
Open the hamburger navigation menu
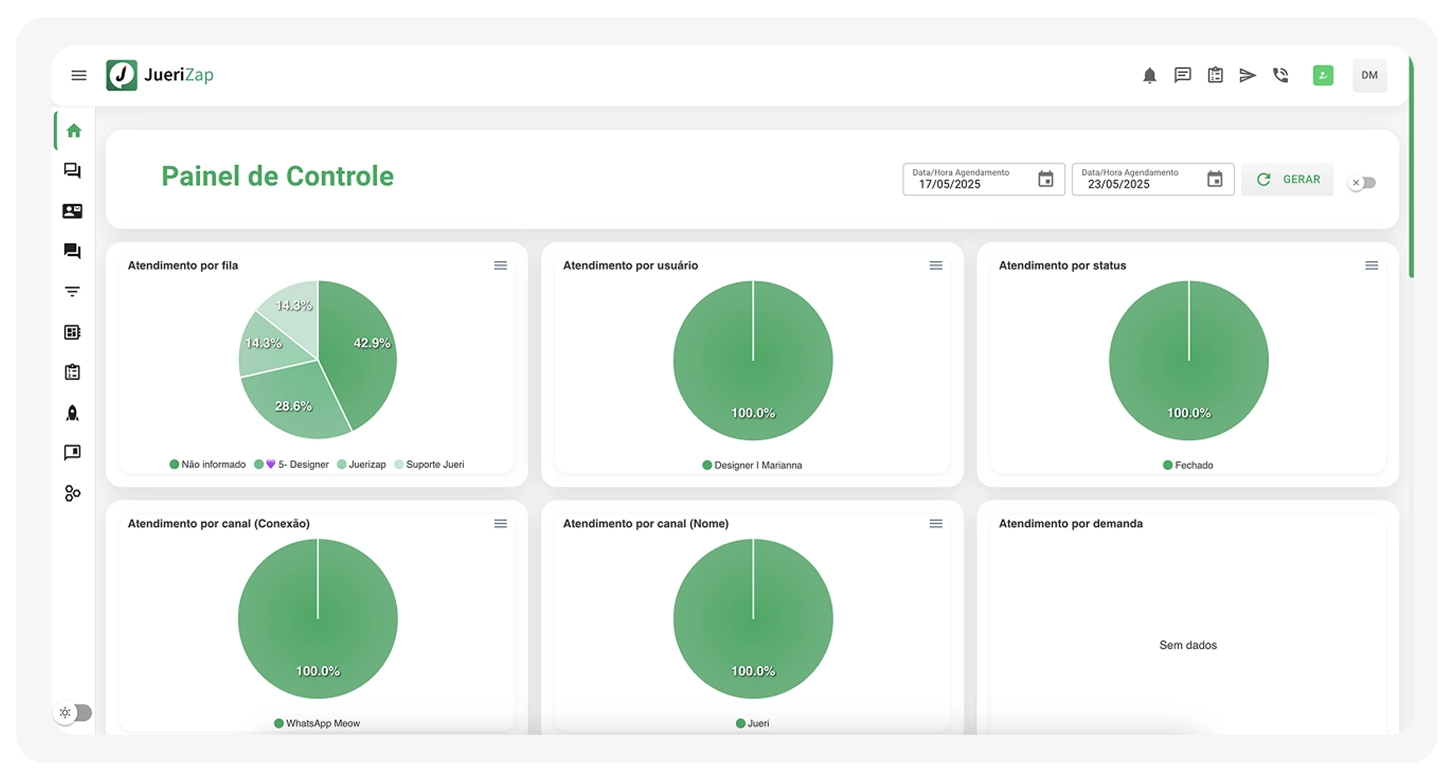click(x=79, y=75)
